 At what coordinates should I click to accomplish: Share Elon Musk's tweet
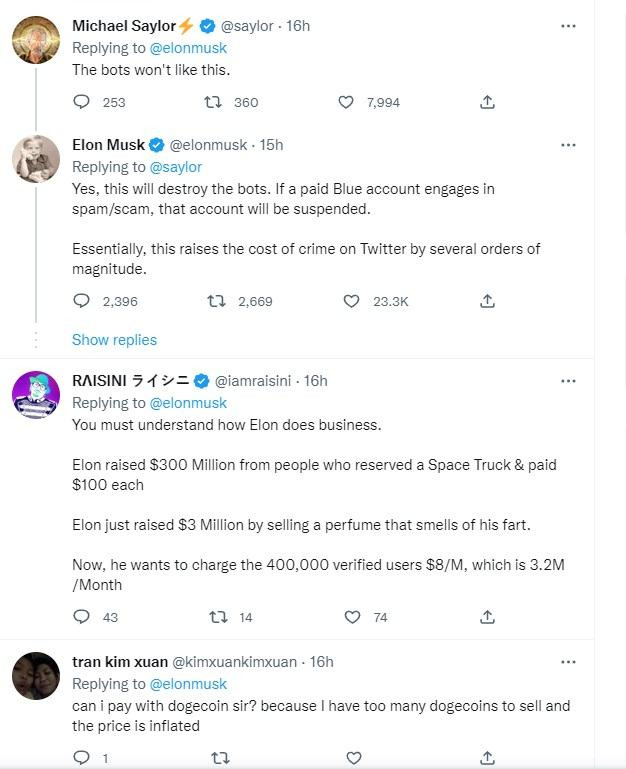click(487, 301)
